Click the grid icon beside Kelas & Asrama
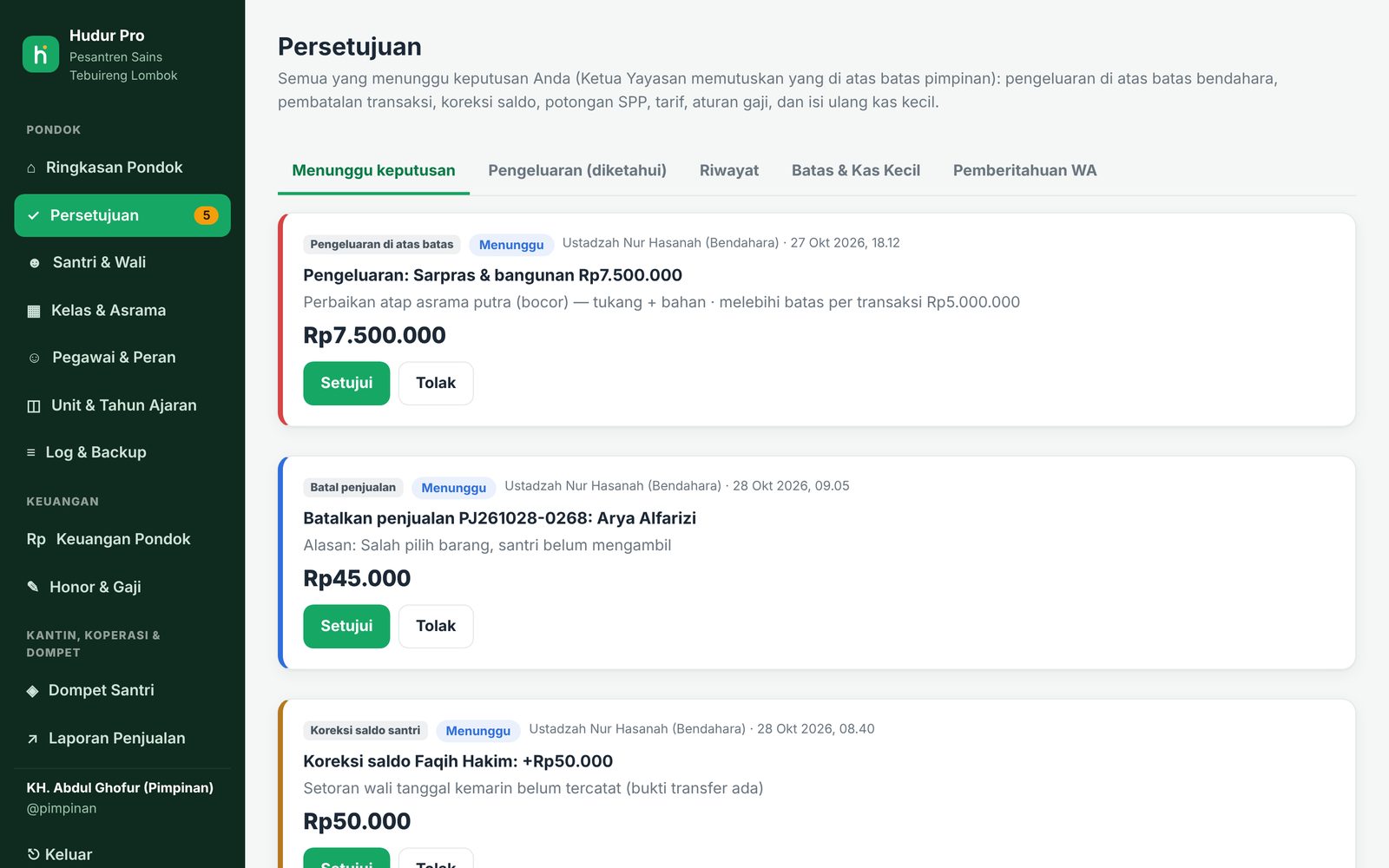The height and width of the screenshot is (868, 1389). 34,311
